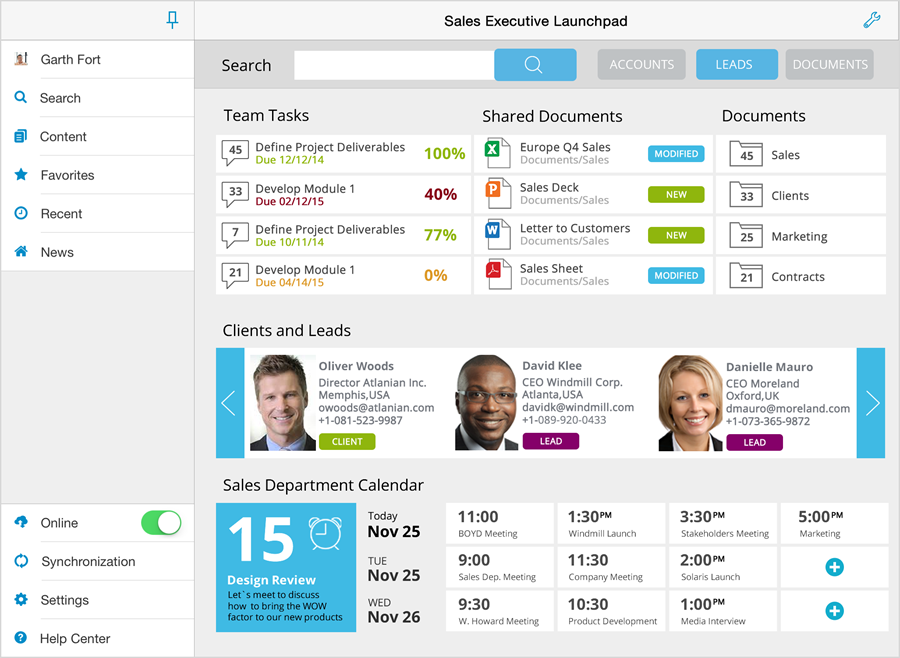
Task: Open the Sales Sheet PDF document
Action: coord(552,274)
